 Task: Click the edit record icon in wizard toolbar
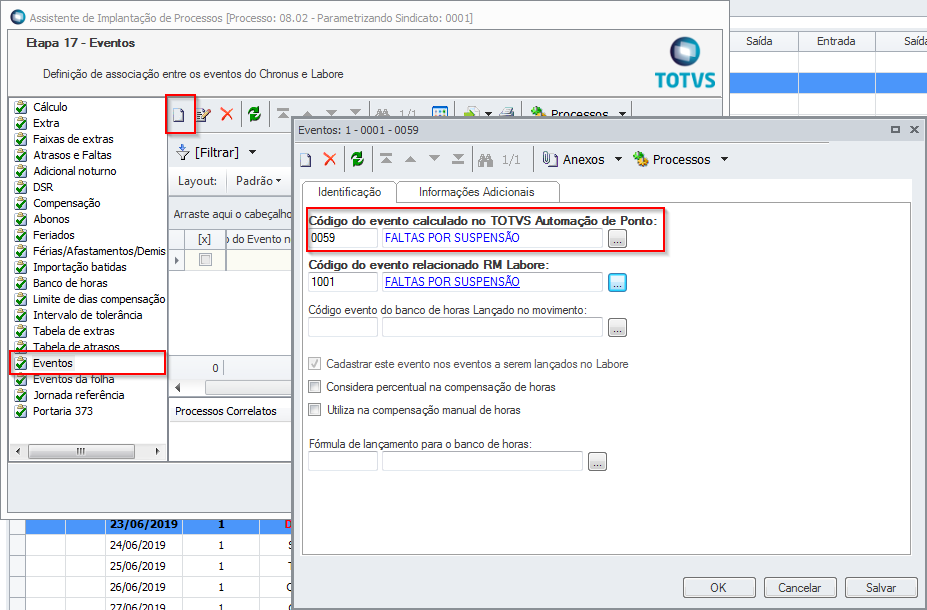[203, 114]
